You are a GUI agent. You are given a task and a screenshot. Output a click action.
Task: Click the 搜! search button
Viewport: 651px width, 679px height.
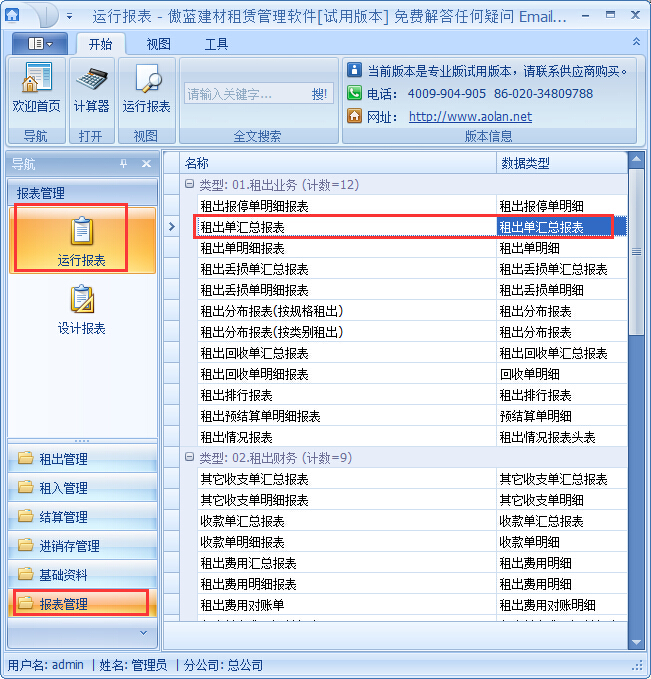(319, 94)
